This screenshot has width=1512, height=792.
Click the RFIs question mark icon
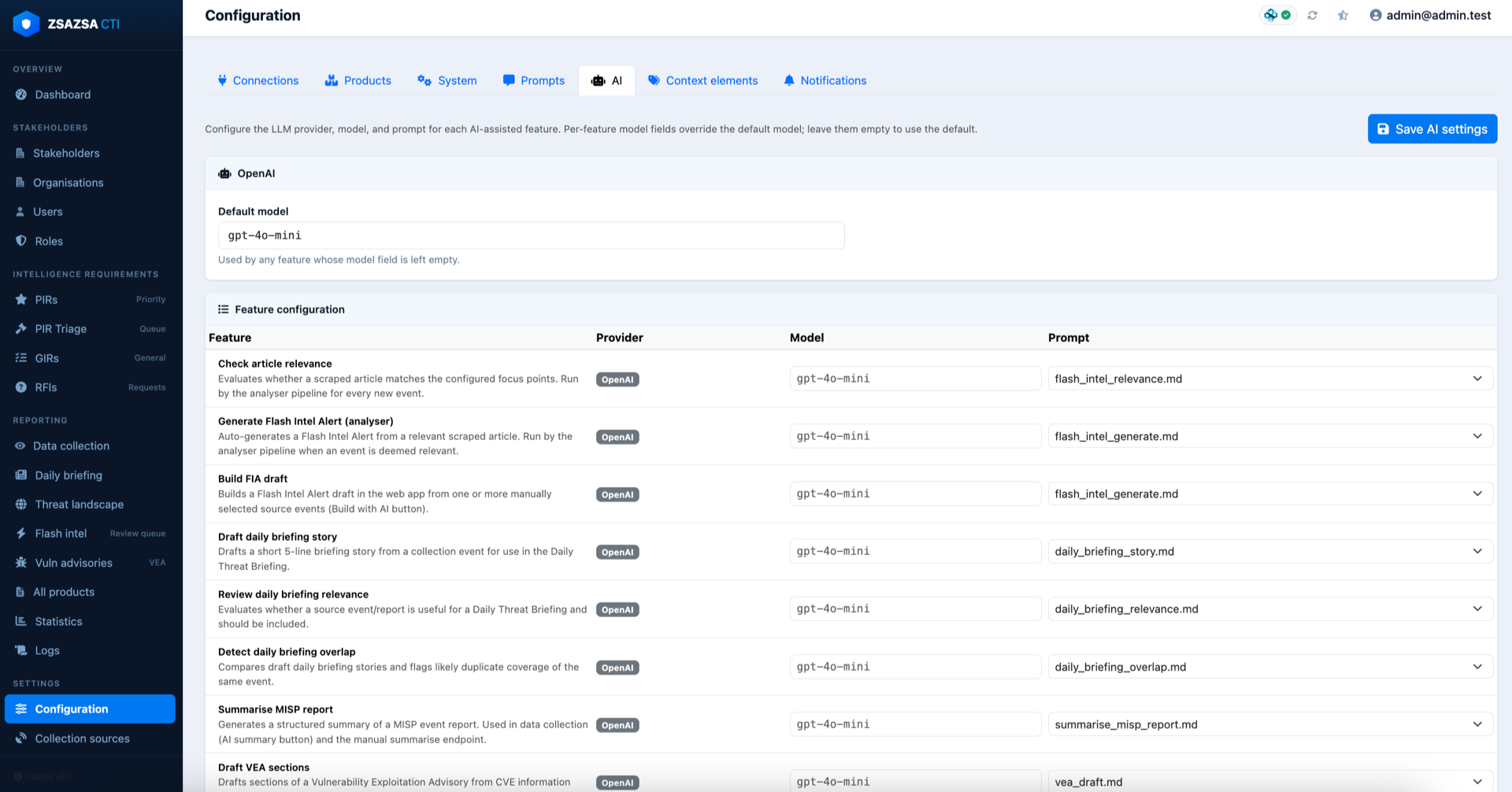(21, 387)
